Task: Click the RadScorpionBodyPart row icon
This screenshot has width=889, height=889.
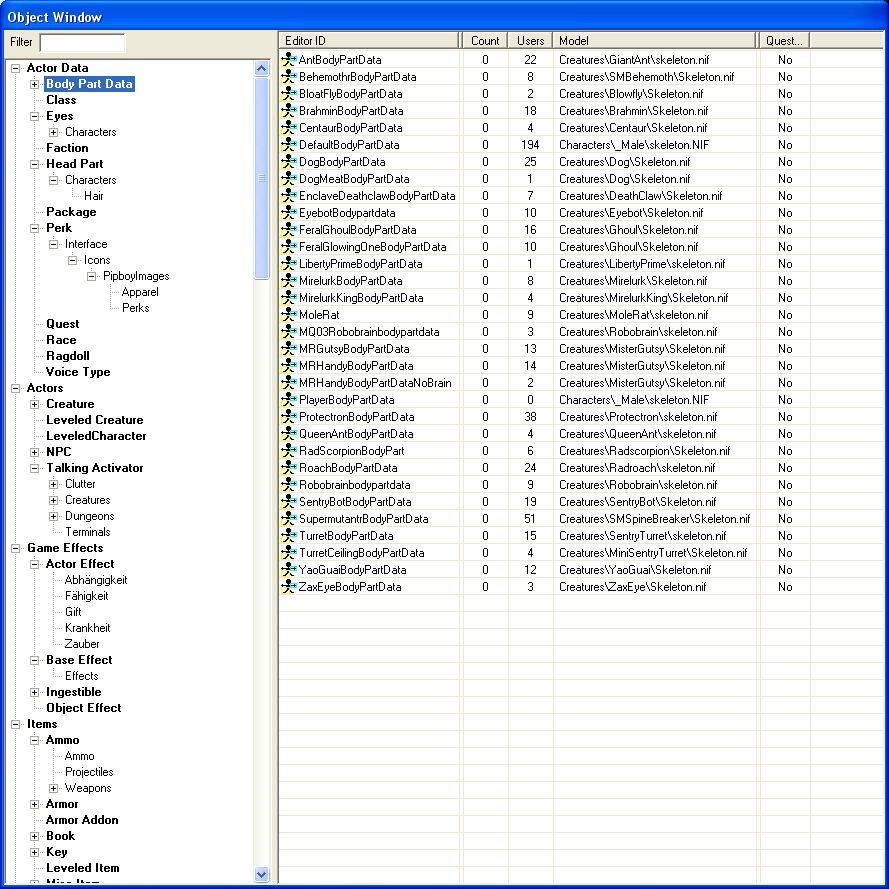Action: [x=289, y=451]
